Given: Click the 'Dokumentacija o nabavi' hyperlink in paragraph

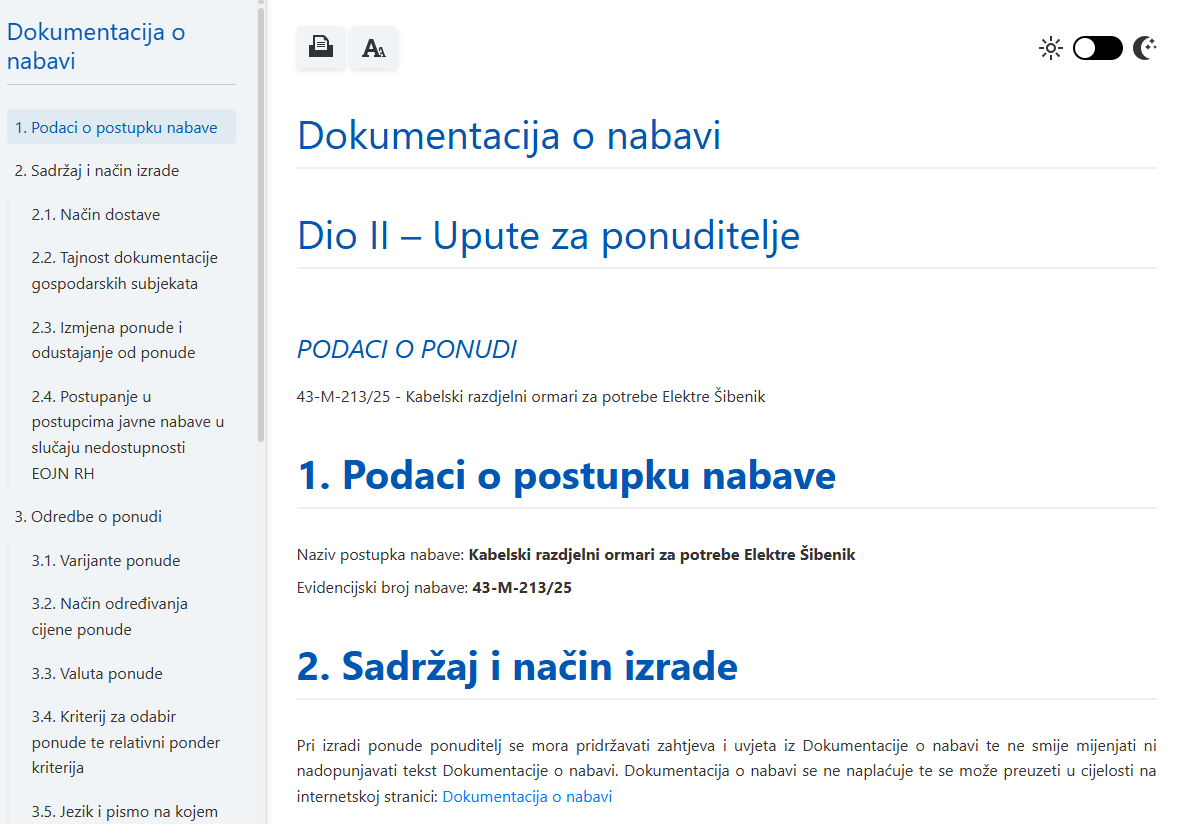Looking at the screenshot, I should pyautogui.click(x=527, y=797).
